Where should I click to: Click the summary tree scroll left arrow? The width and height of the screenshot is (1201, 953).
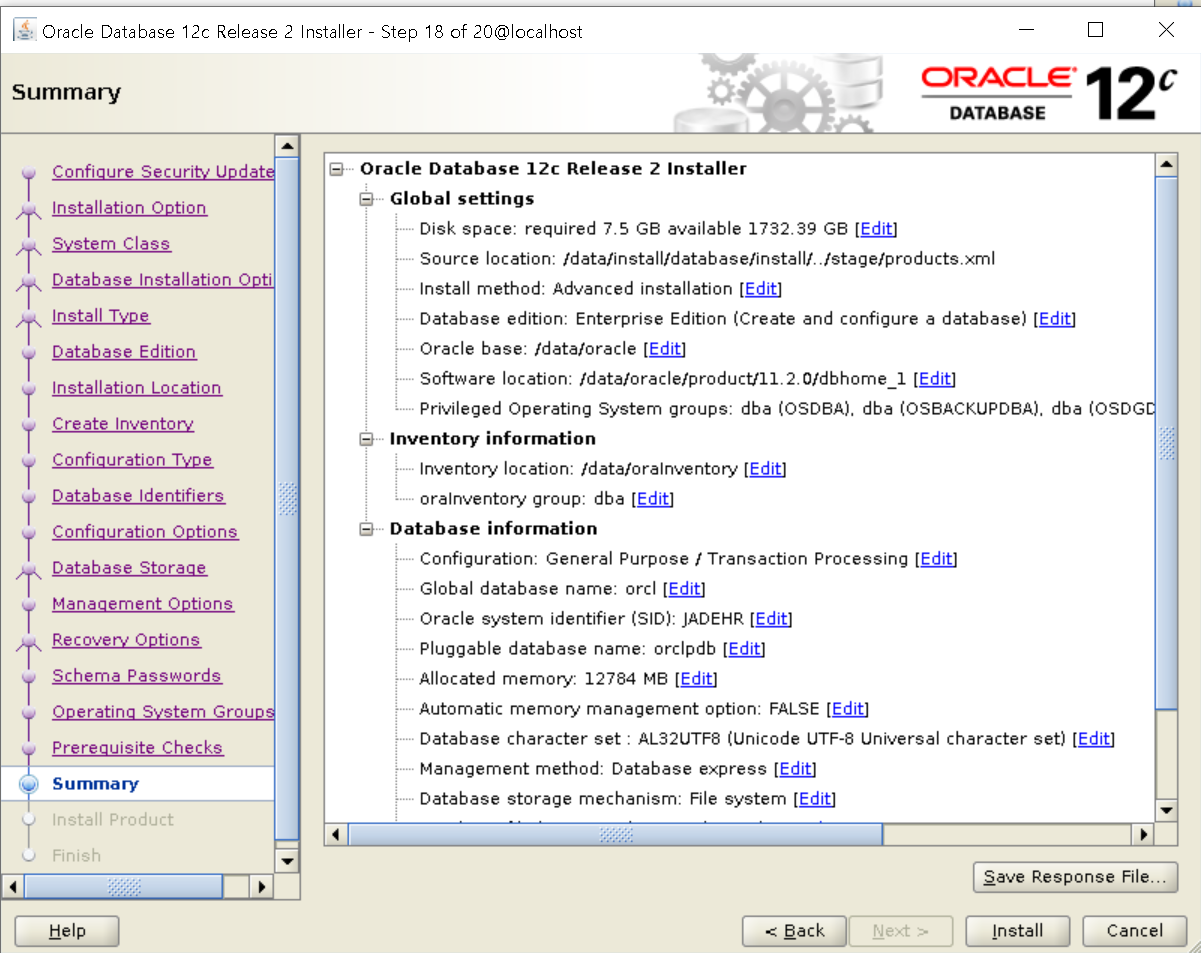pos(336,834)
